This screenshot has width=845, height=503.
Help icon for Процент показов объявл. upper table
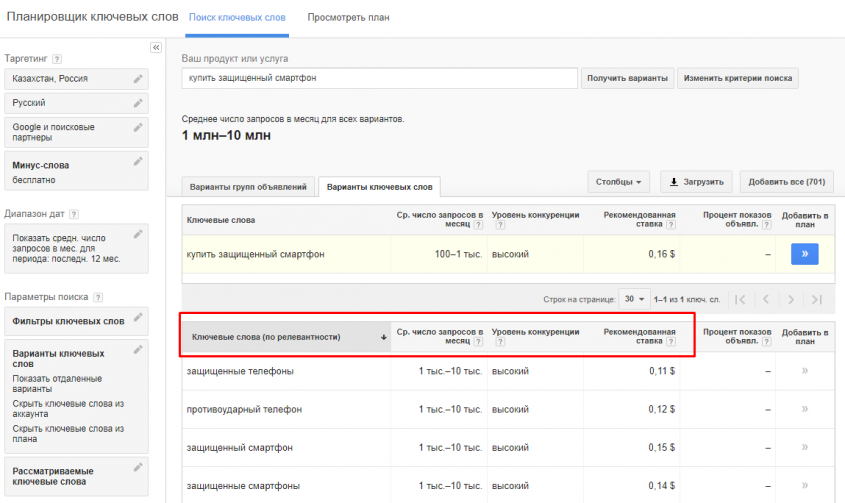(x=766, y=225)
